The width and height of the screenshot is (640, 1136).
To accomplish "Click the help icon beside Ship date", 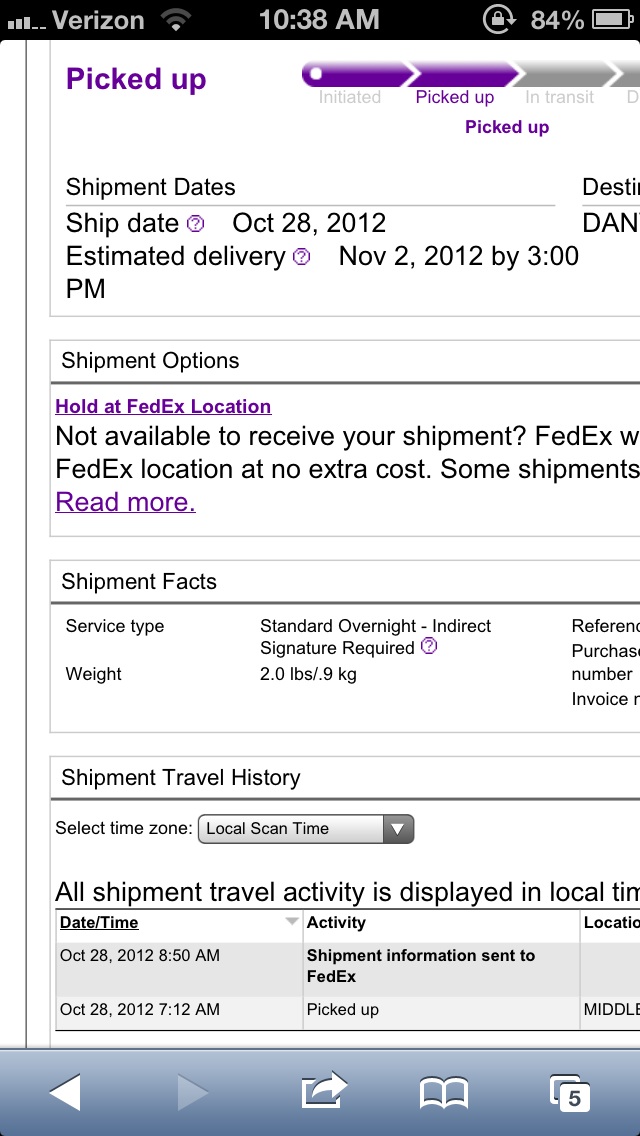I will click(196, 223).
